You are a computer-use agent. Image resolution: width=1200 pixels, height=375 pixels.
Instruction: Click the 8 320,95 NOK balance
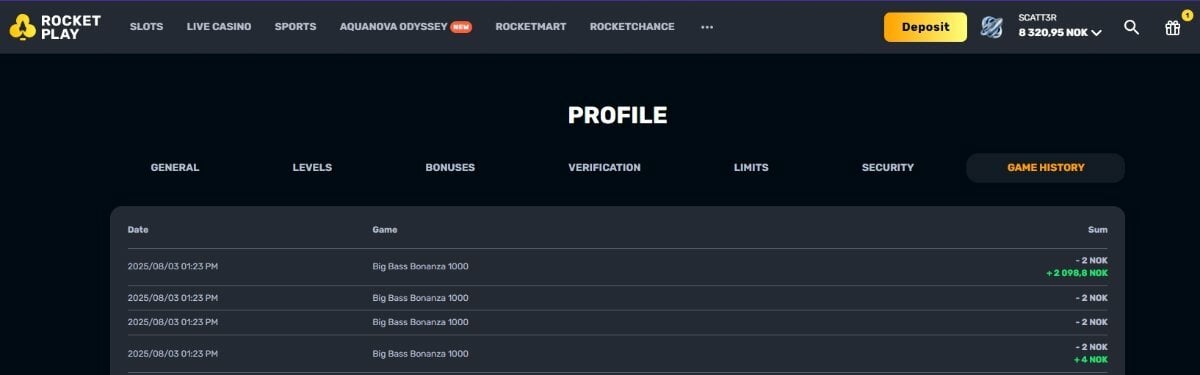pyautogui.click(x=1053, y=33)
